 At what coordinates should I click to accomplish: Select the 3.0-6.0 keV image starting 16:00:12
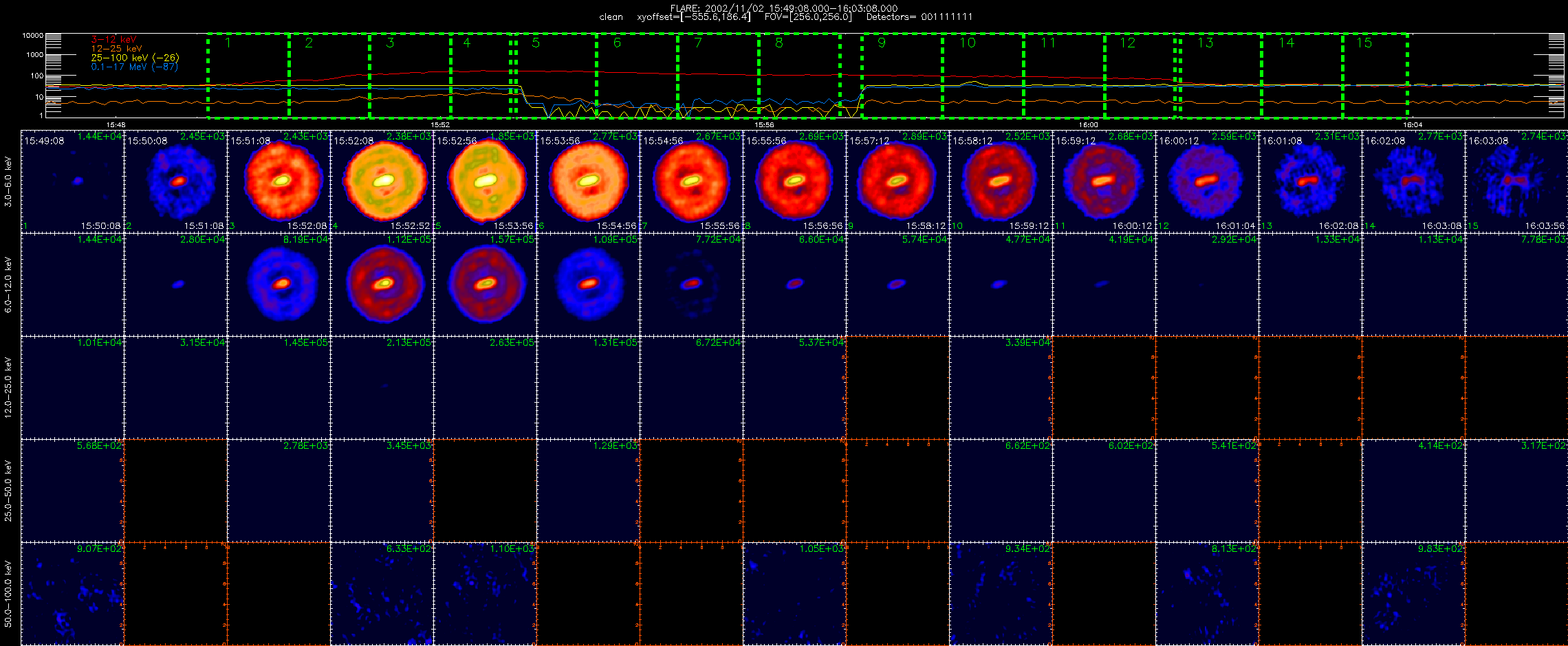click(1207, 181)
